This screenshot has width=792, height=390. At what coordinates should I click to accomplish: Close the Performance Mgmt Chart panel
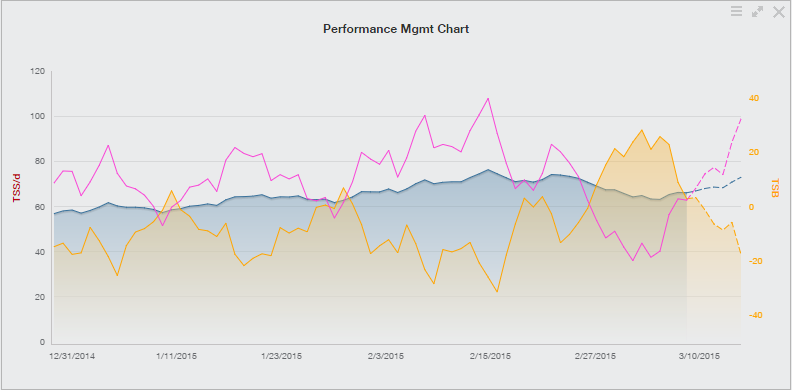point(779,12)
